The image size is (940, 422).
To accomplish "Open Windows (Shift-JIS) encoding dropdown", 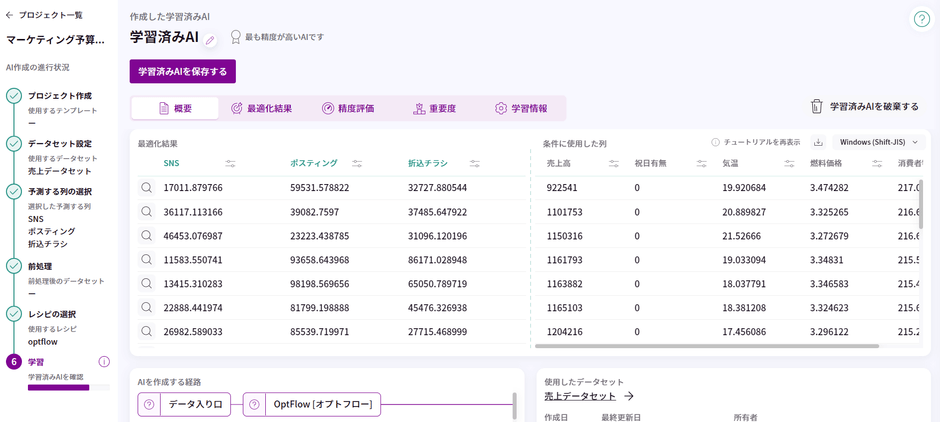I will click(x=878, y=143).
